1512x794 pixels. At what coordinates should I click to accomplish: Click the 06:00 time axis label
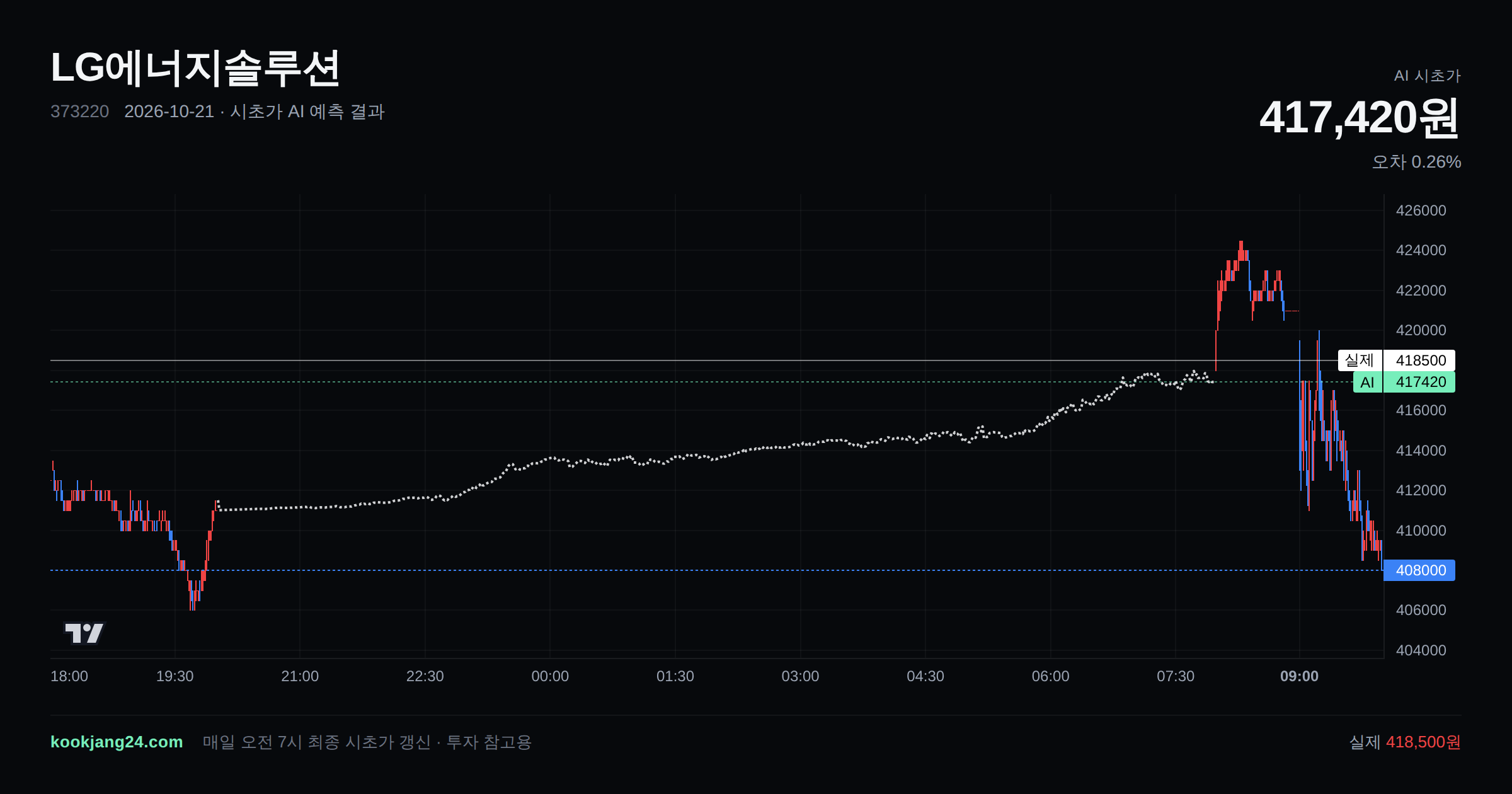point(1050,676)
